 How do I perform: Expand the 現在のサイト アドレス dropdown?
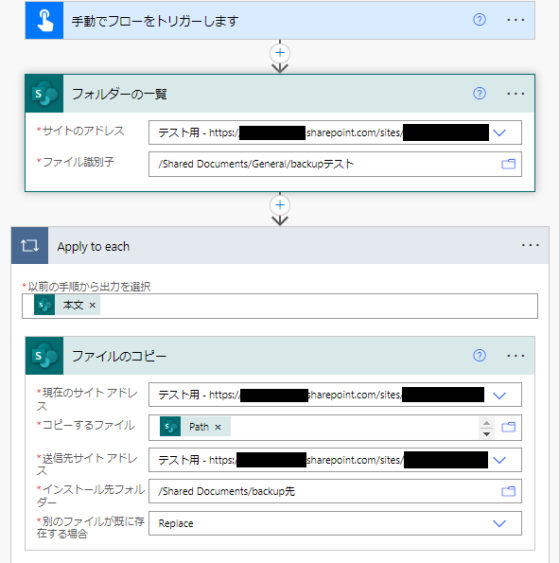[x=499, y=395]
